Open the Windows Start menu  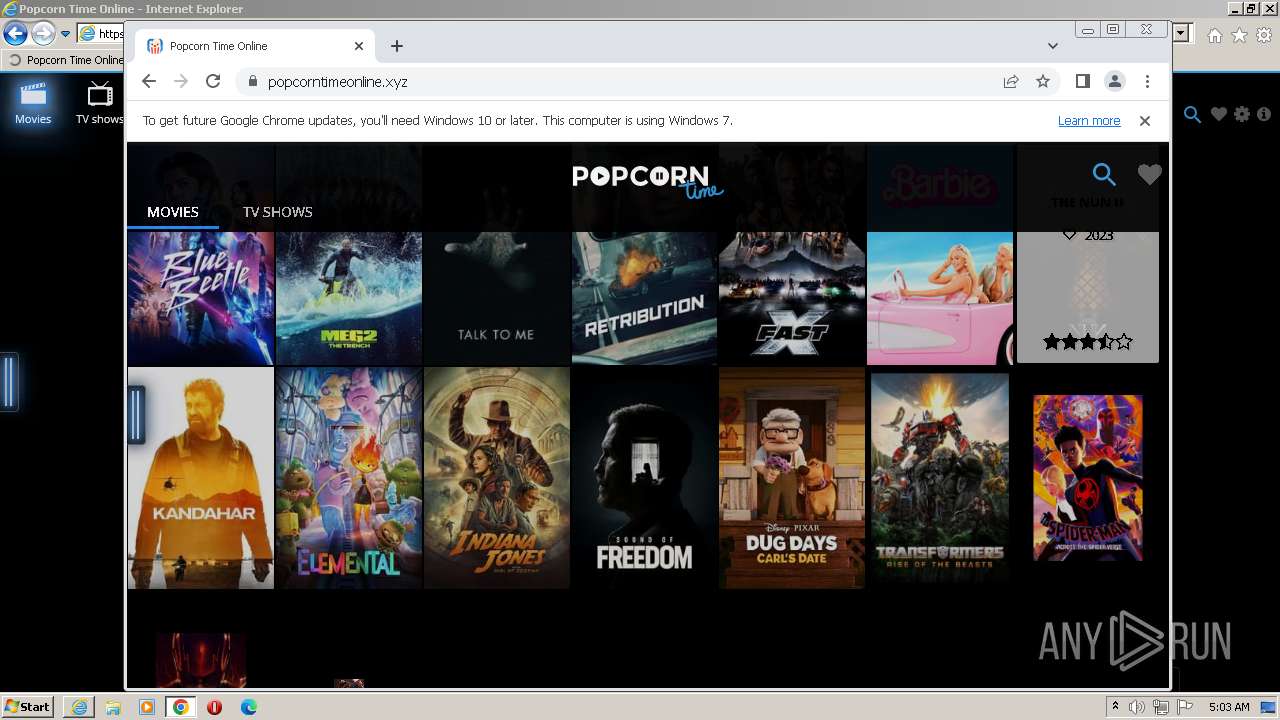coord(27,706)
